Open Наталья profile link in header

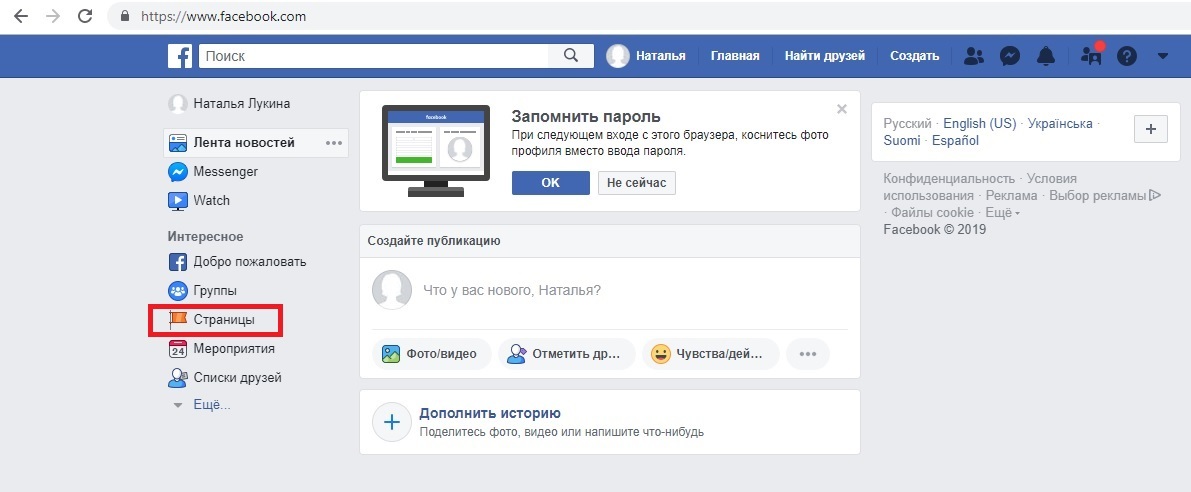point(660,56)
